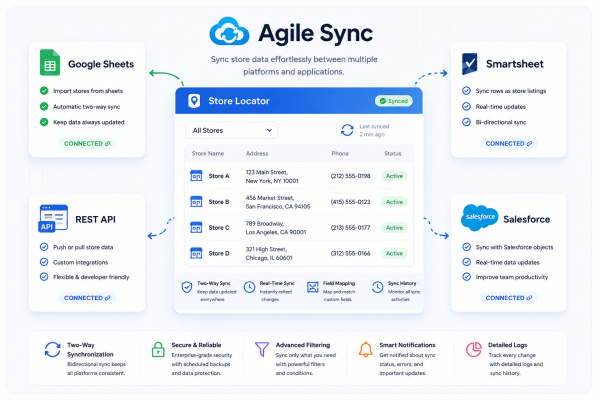Click the Real-time data updates text
The height and width of the screenshot is (400, 600).
tap(507, 262)
